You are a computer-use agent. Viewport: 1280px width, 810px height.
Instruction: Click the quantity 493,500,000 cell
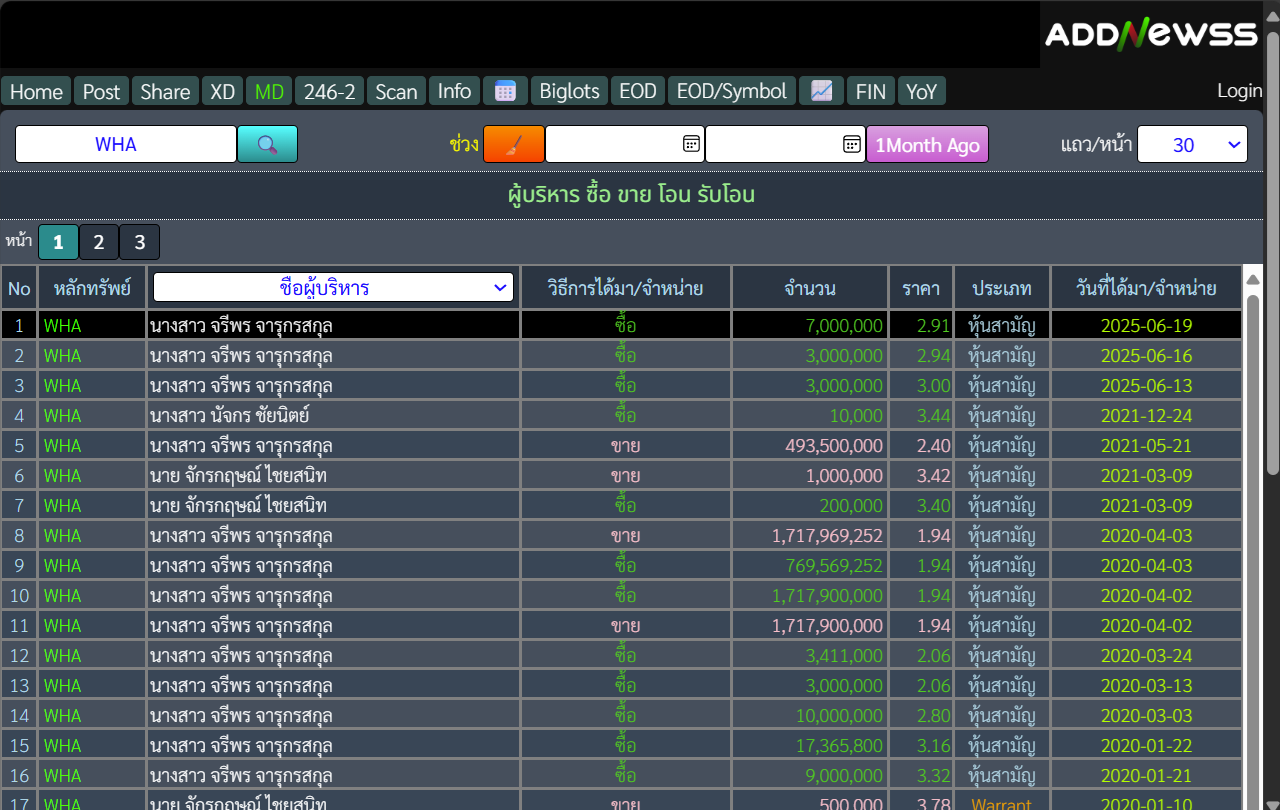810,445
